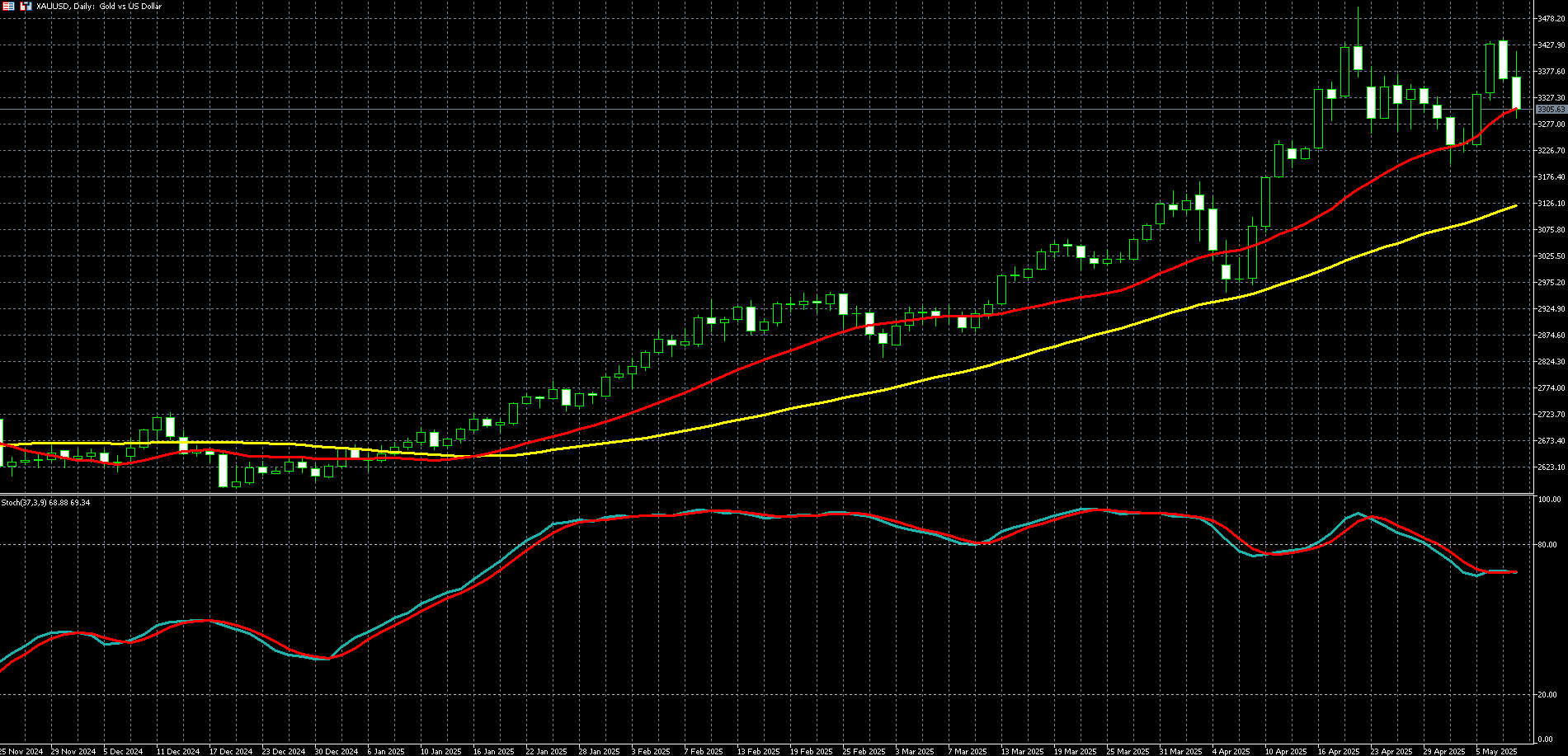Select the current price tag 3305.63
This screenshot has width=1568, height=756.
coord(1551,110)
